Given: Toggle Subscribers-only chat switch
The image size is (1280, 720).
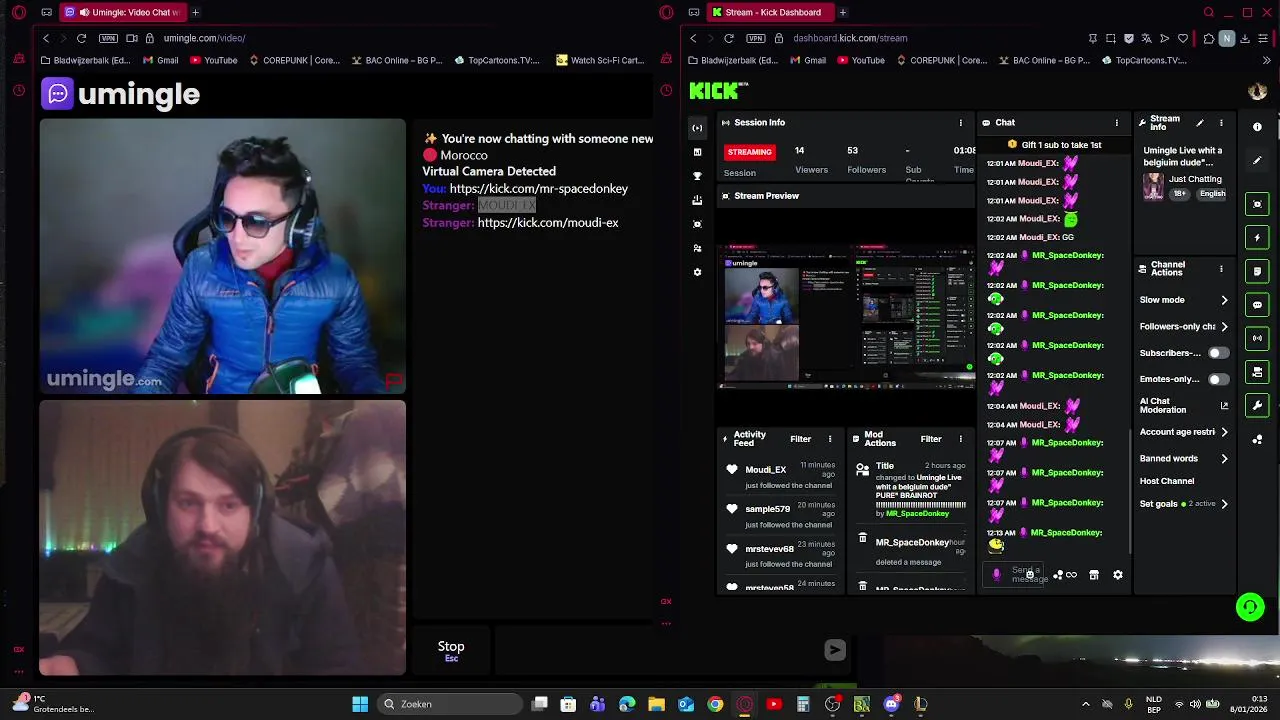Looking at the screenshot, I should [1217, 353].
